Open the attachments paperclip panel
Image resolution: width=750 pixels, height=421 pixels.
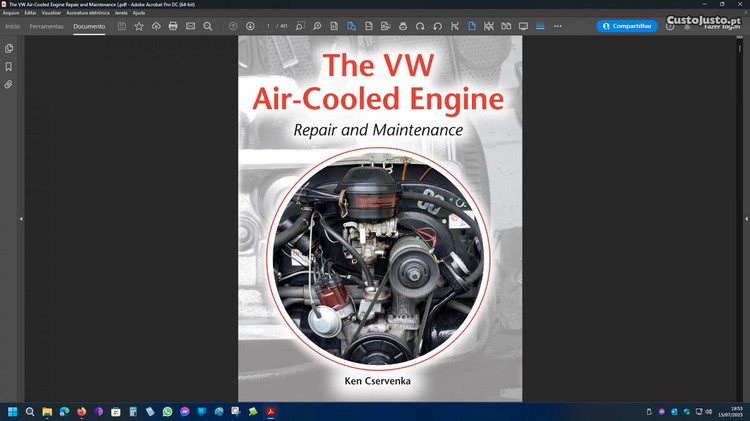9,84
